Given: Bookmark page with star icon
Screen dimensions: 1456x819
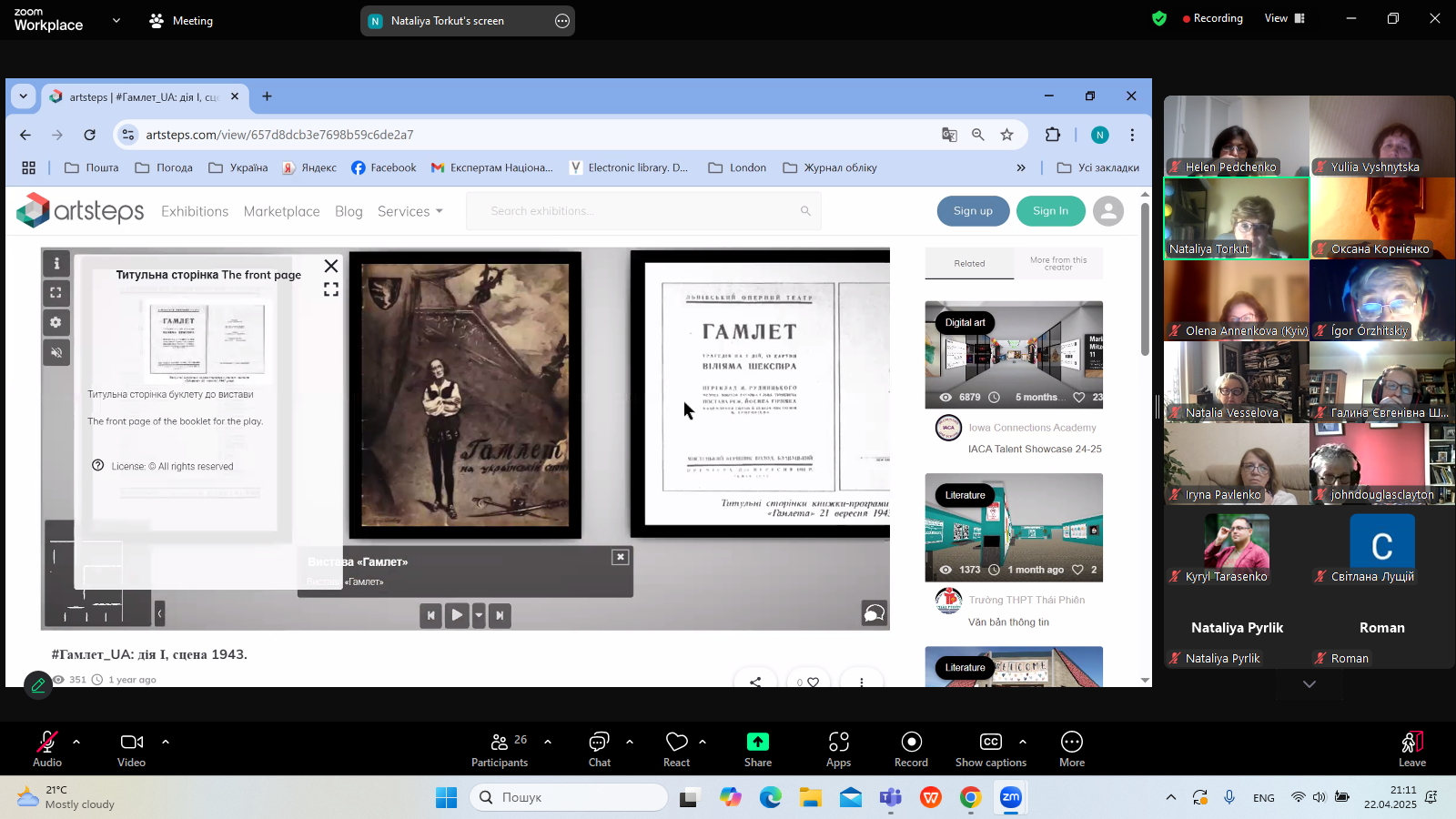Looking at the screenshot, I should 1006,135.
